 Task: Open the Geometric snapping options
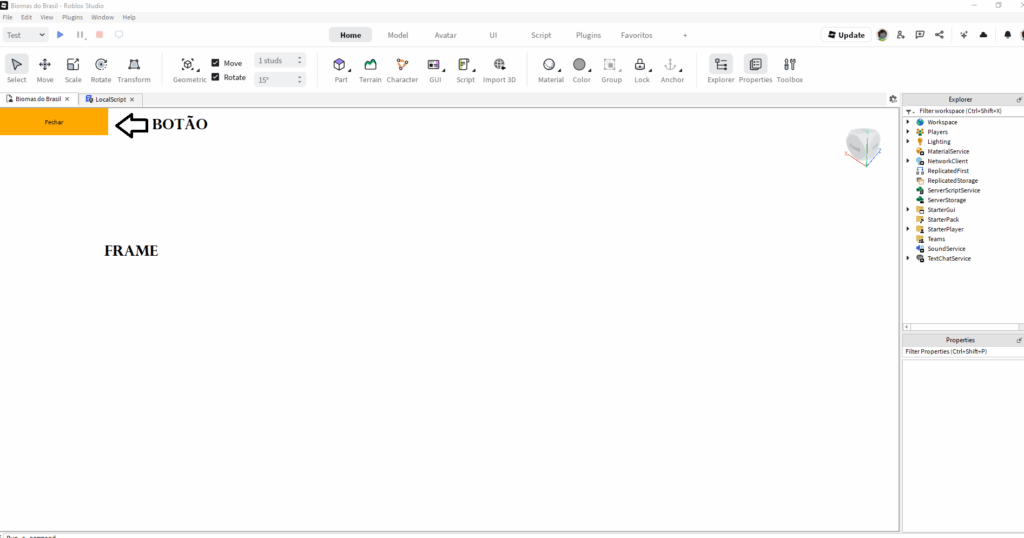[189, 69]
